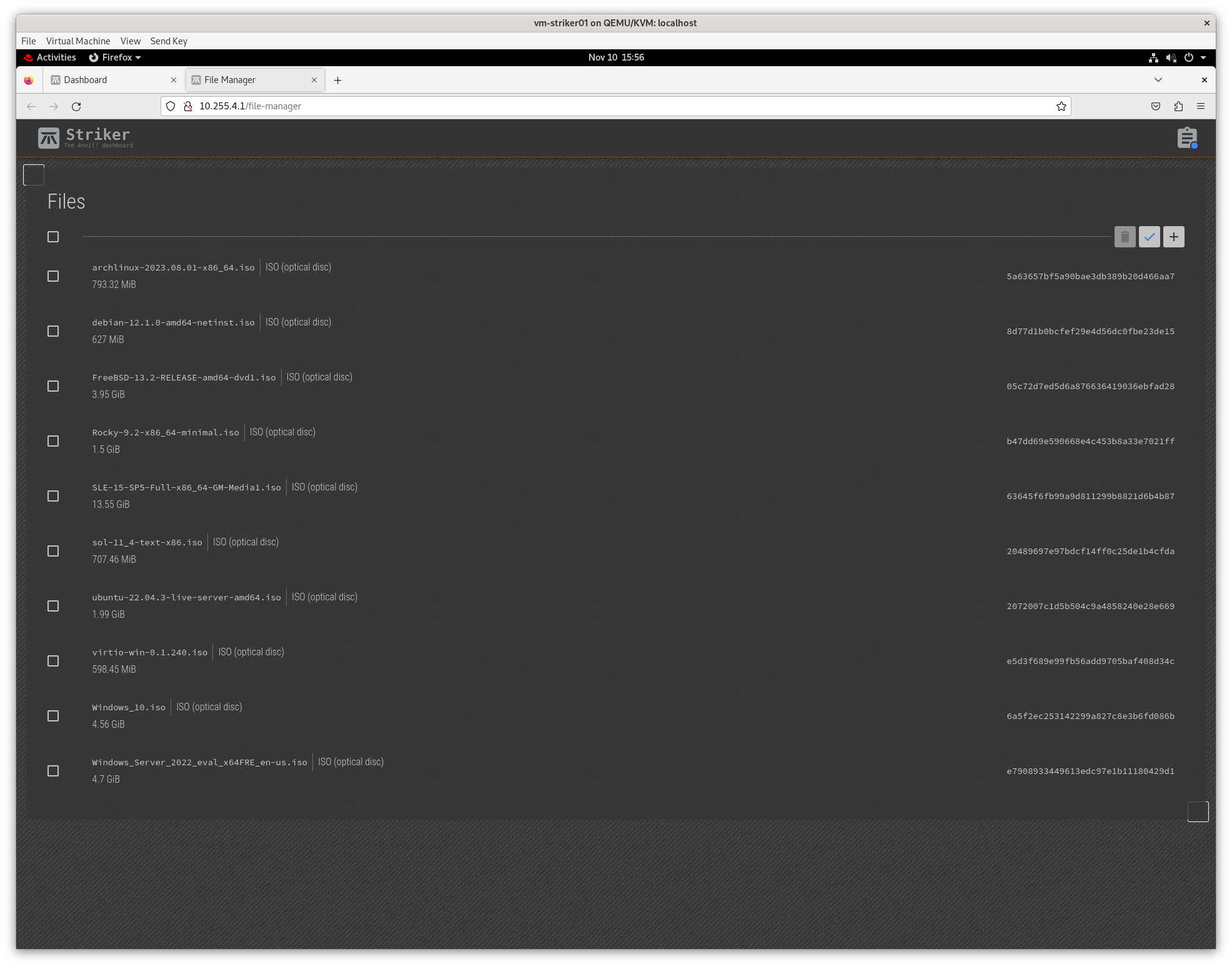Check the Rocky-9.2 minimal iso checkbox

coord(53,441)
